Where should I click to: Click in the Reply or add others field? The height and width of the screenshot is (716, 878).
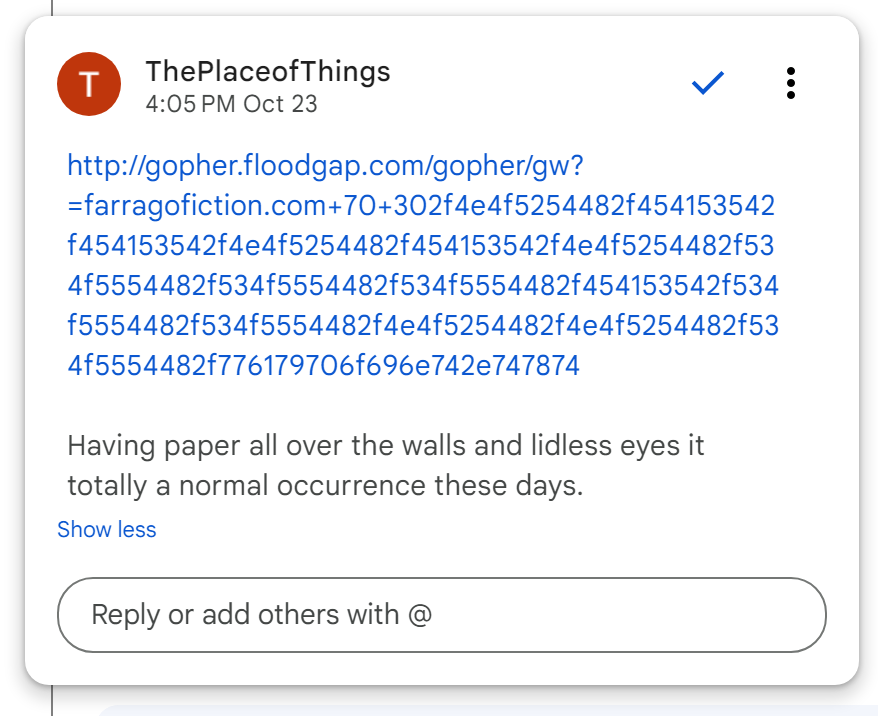point(441,614)
